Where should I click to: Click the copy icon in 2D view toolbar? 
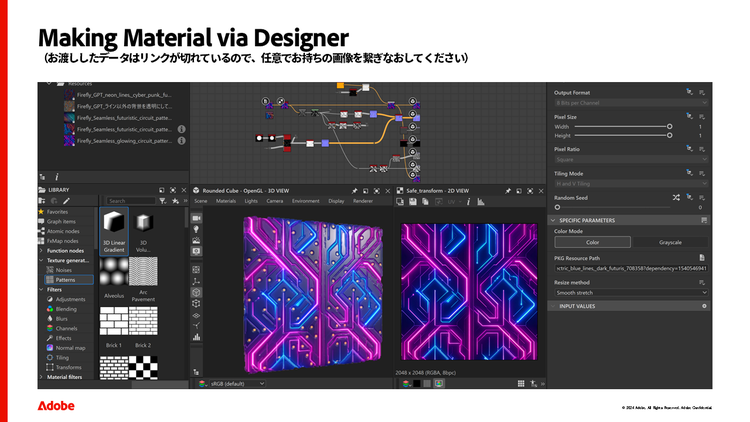[x=425, y=202]
